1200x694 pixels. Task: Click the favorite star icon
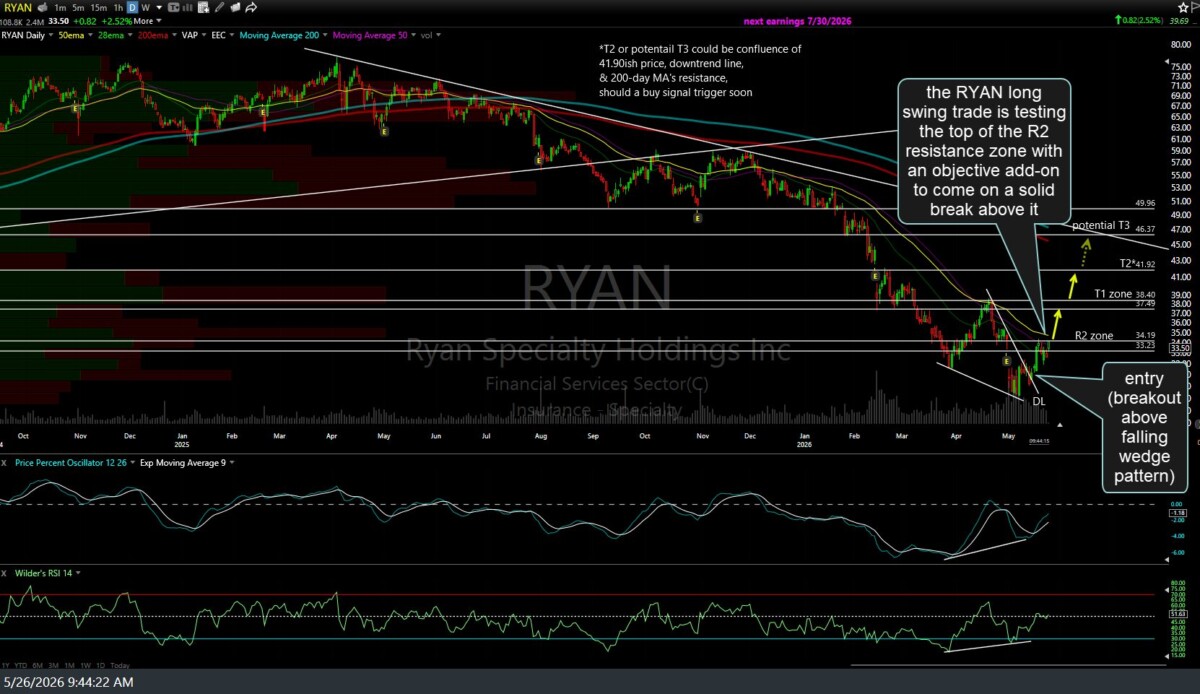(1183, 8)
